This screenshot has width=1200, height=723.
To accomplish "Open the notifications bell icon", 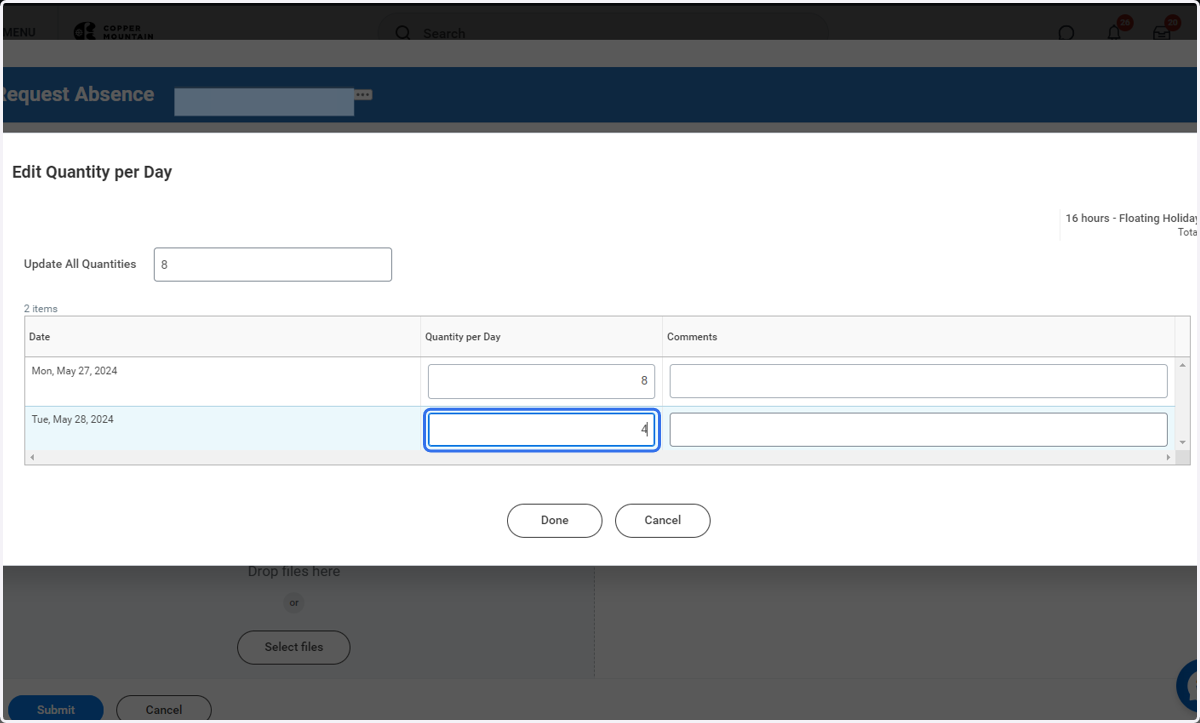I will coord(1114,32).
